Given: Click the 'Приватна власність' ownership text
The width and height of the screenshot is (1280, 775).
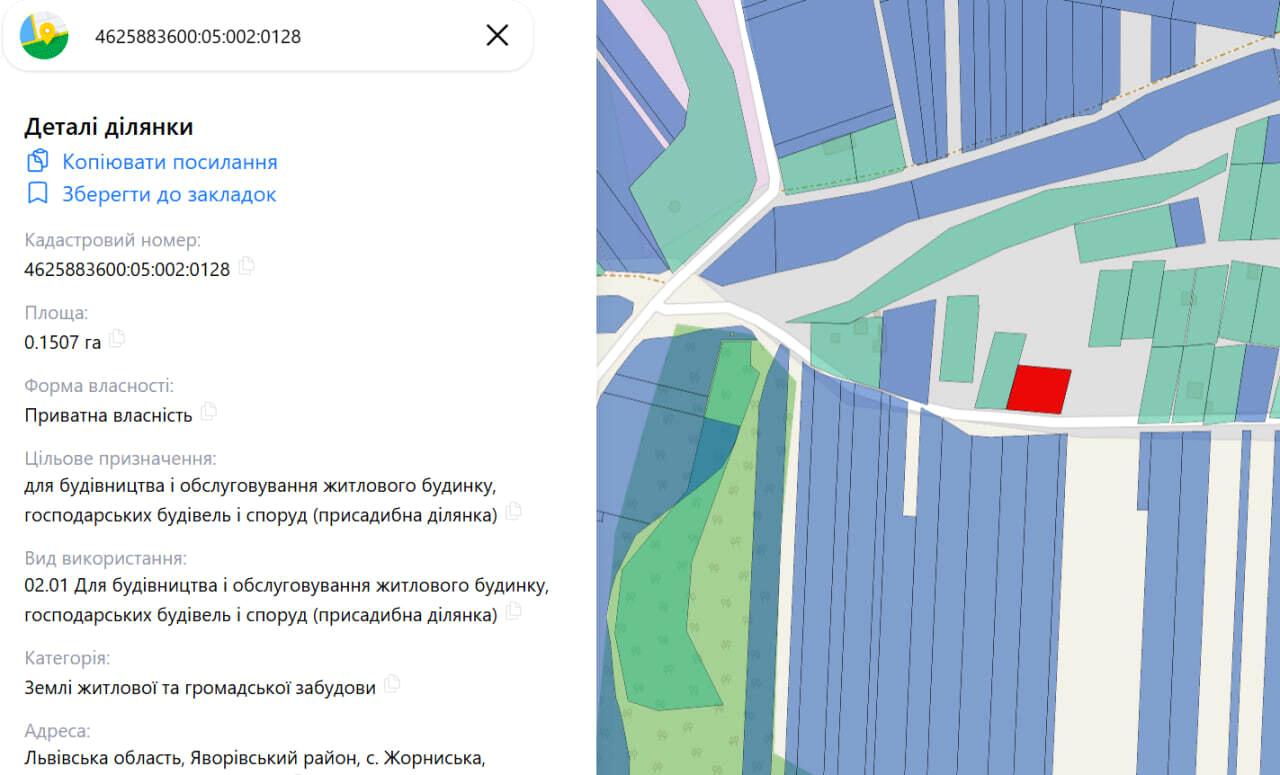Looking at the screenshot, I should (108, 415).
